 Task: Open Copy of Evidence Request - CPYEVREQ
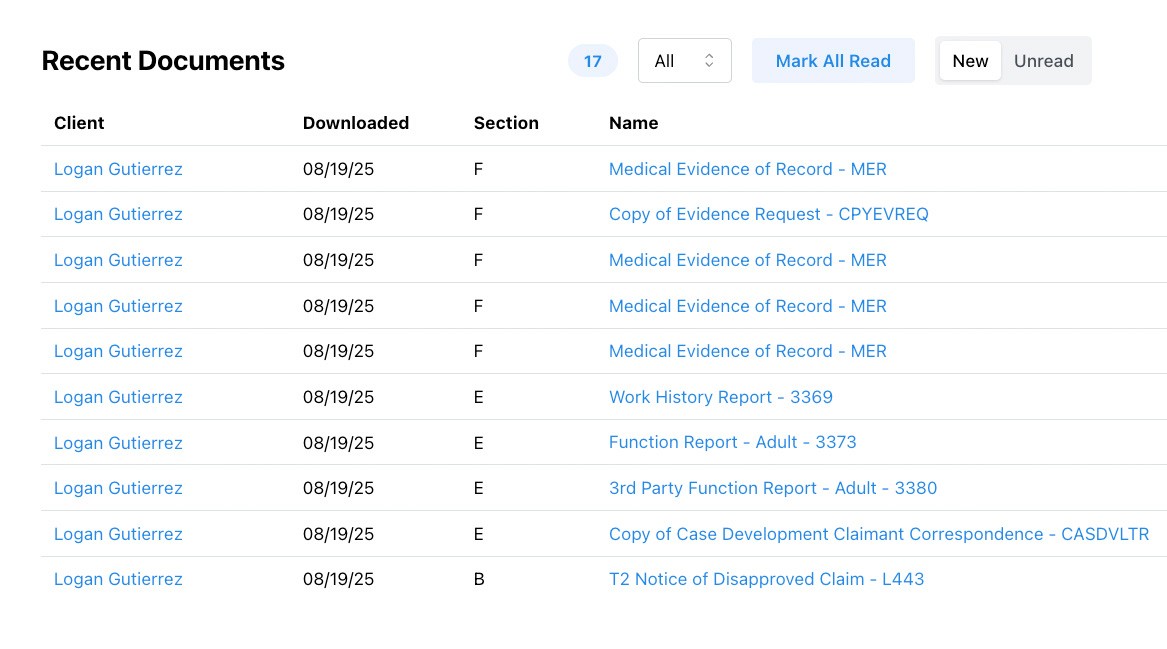tap(768, 214)
